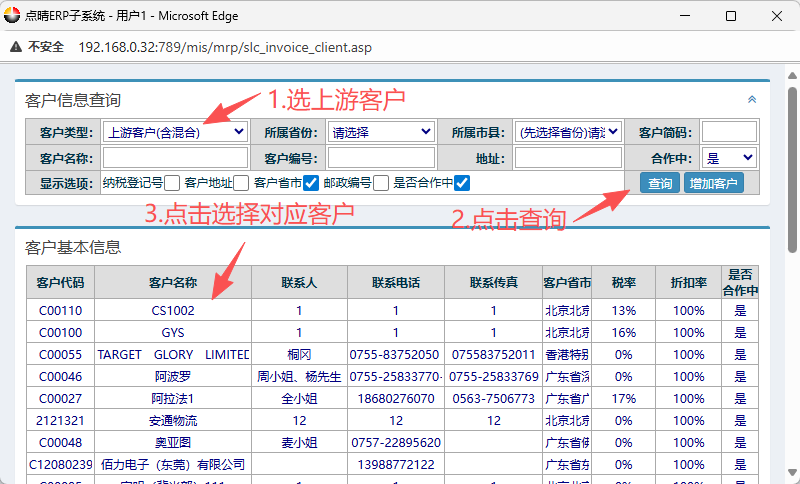Click in the customer name input field

175,158
